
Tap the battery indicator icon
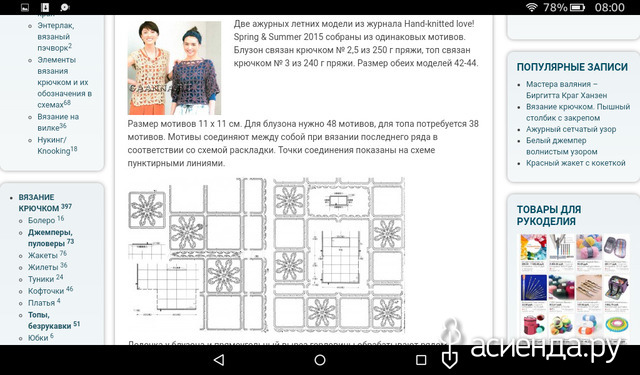point(577,7)
